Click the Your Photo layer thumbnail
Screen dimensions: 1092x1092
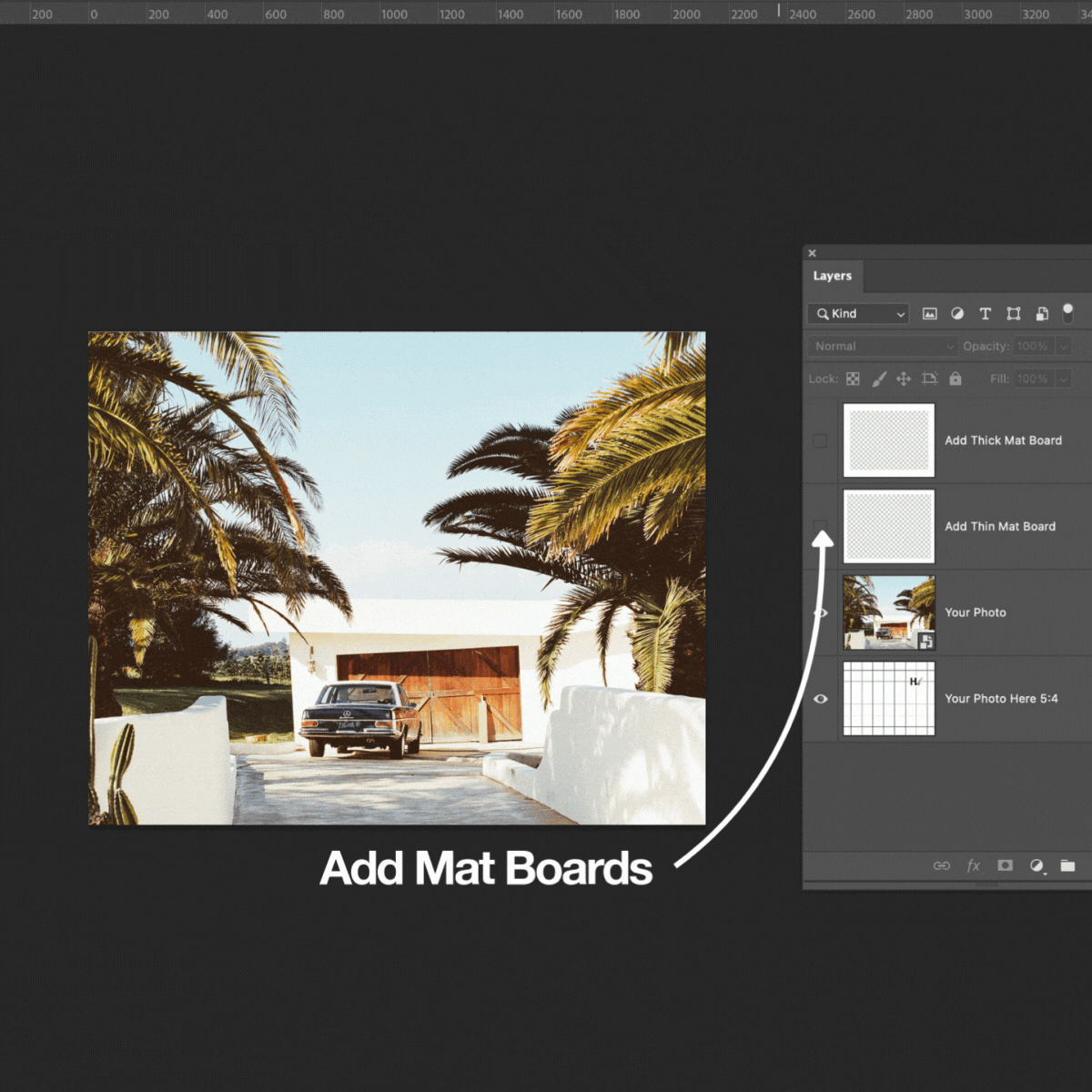point(888,612)
